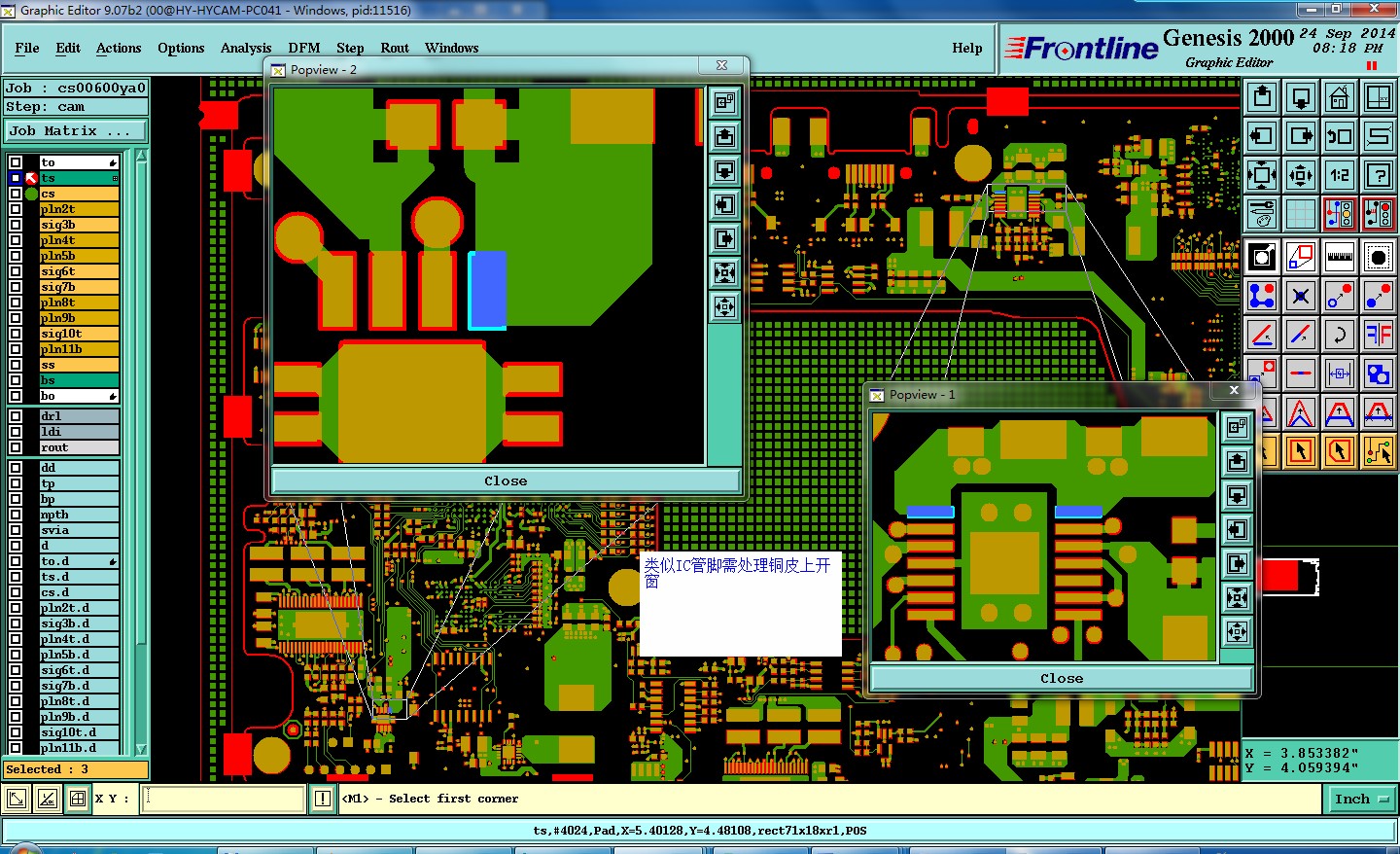Open the Help menu
Viewport: 1400px width, 854px height.
pyautogui.click(x=967, y=48)
